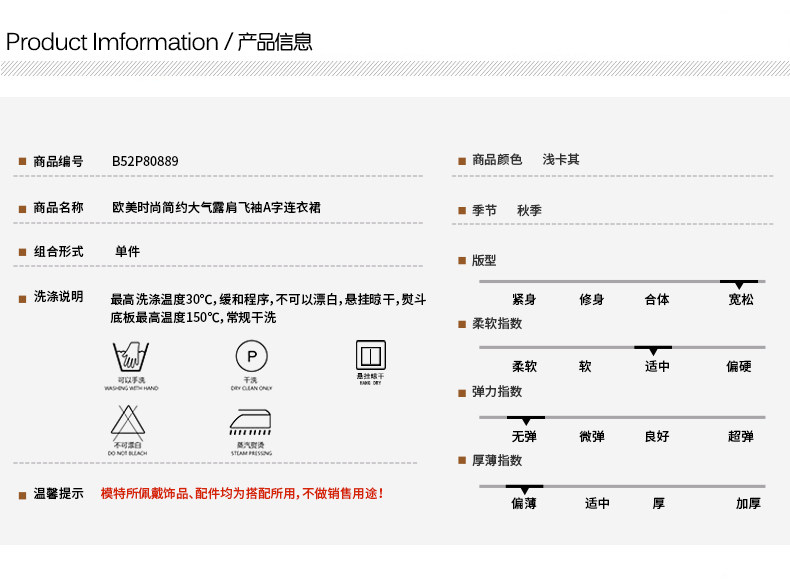
Task: Click the color value 浅卡其
Action: (x=561, y=159)
